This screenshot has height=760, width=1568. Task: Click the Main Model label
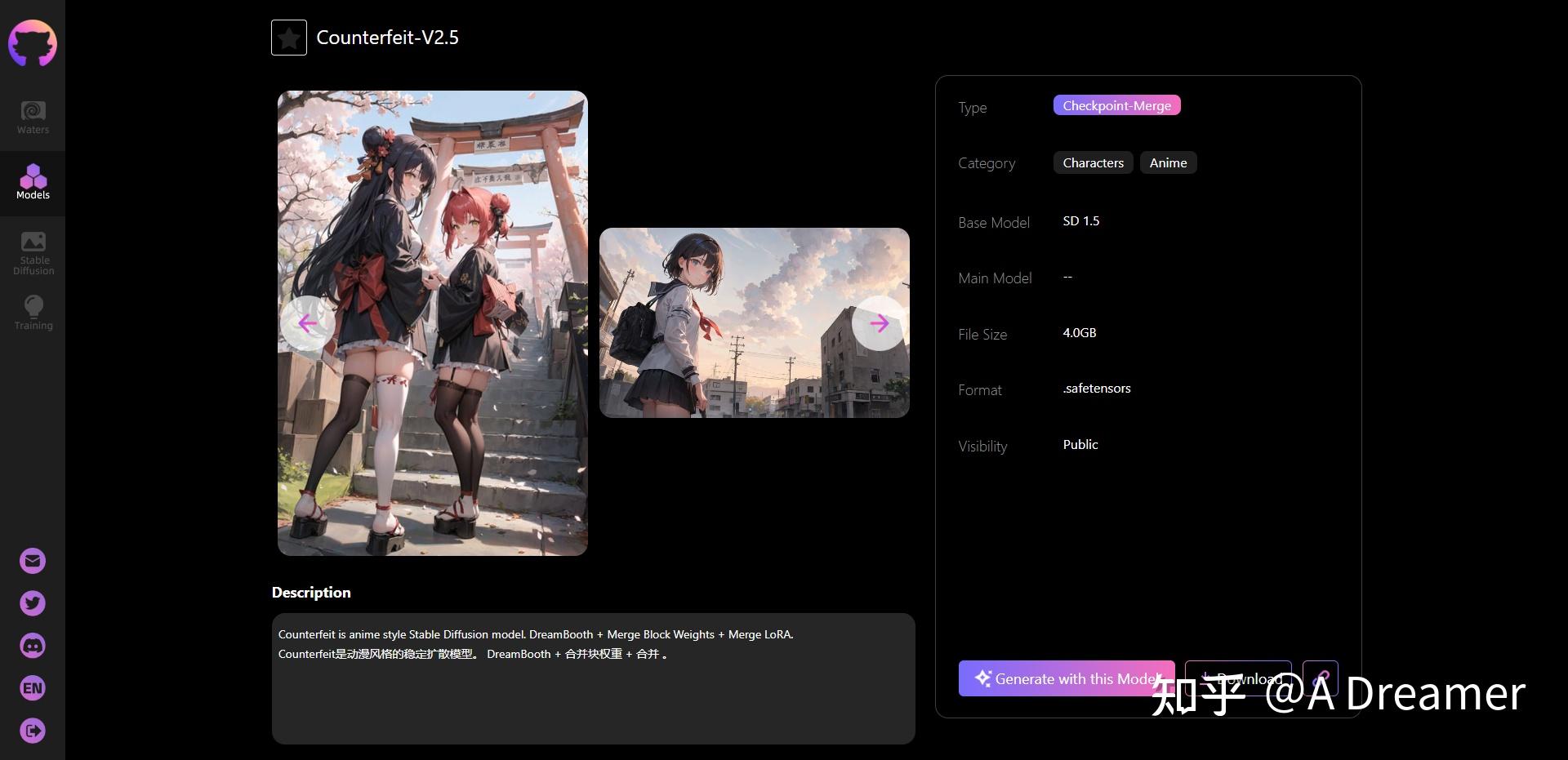995,278
